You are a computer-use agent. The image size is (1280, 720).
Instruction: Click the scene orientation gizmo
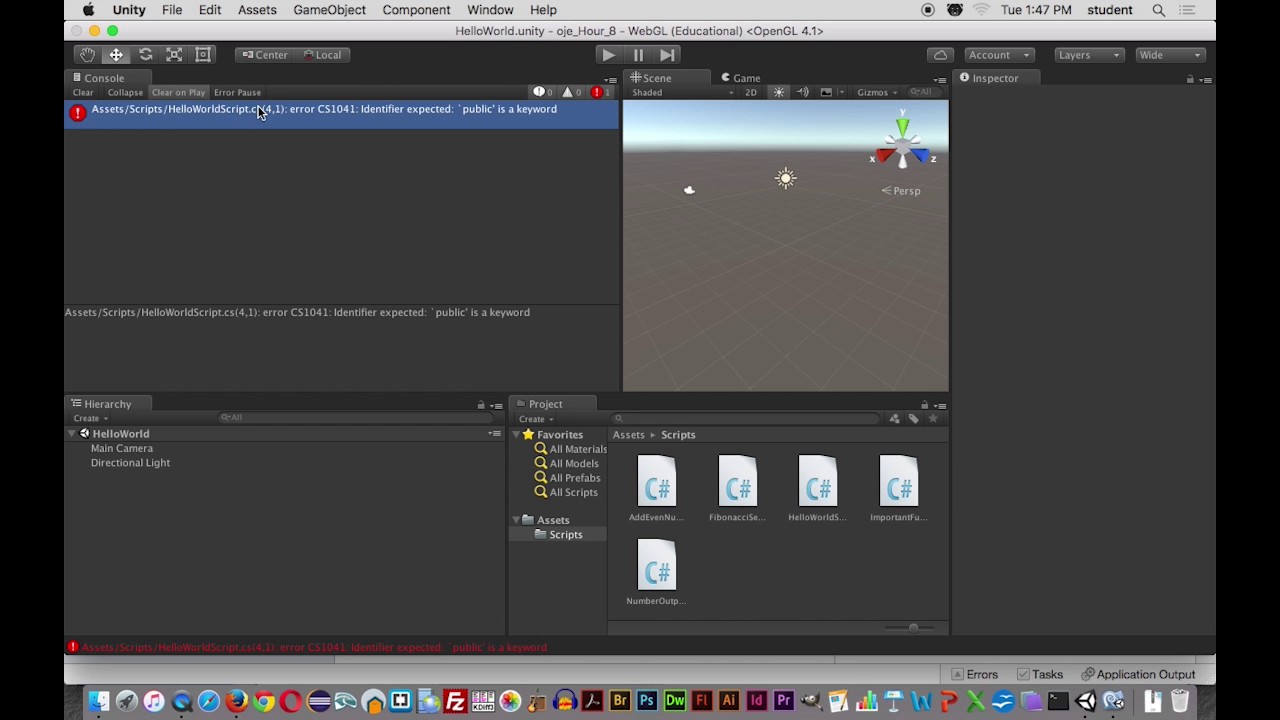click(x=903, y=145)
